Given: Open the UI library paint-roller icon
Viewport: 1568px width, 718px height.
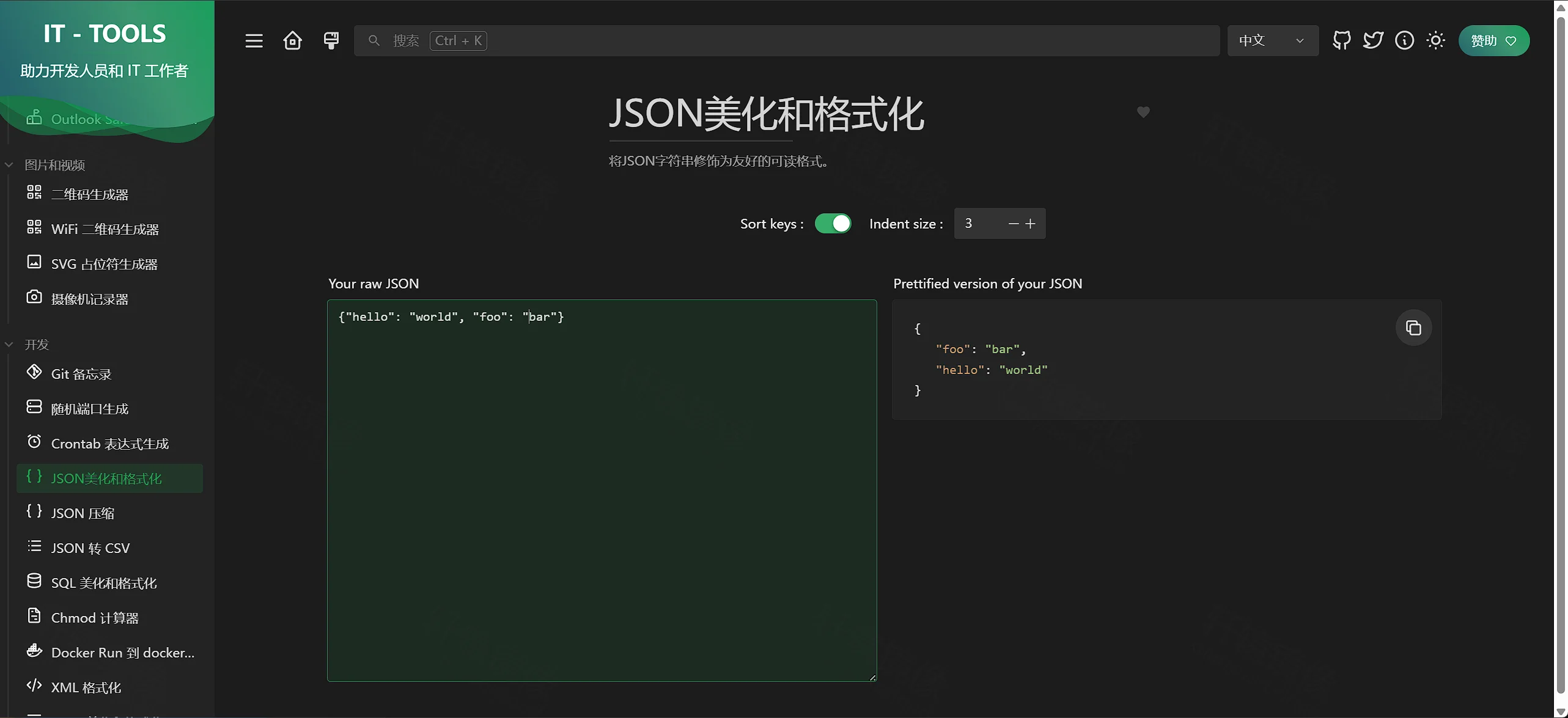Looking at the screenshot, I should tap(331, 41).
